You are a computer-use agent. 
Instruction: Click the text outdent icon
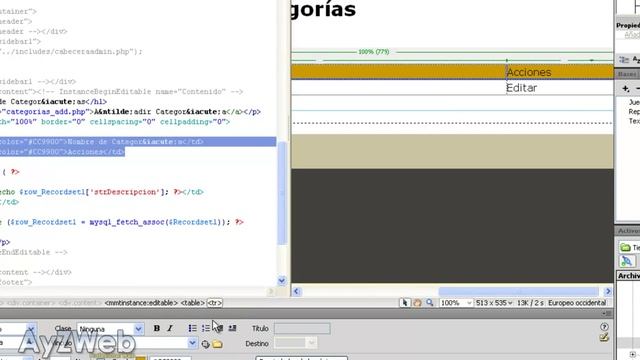click(219, 328)
